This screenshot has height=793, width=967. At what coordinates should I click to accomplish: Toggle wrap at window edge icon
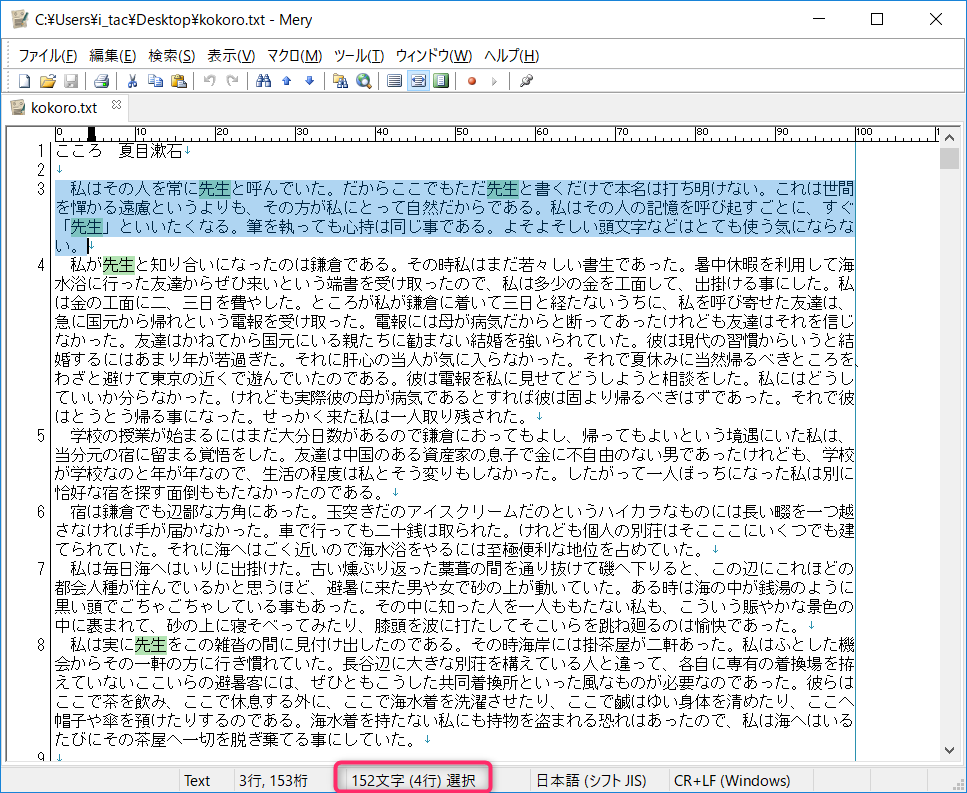(441, 81)
